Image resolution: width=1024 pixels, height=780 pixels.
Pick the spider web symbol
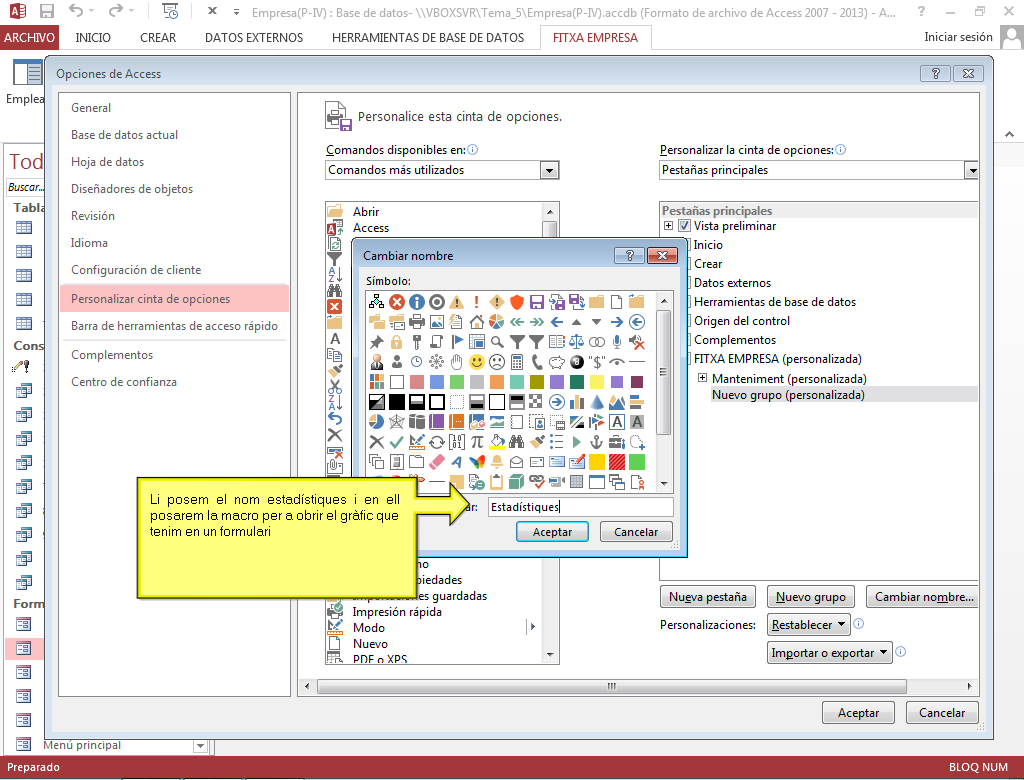click(x=396, y=422)
